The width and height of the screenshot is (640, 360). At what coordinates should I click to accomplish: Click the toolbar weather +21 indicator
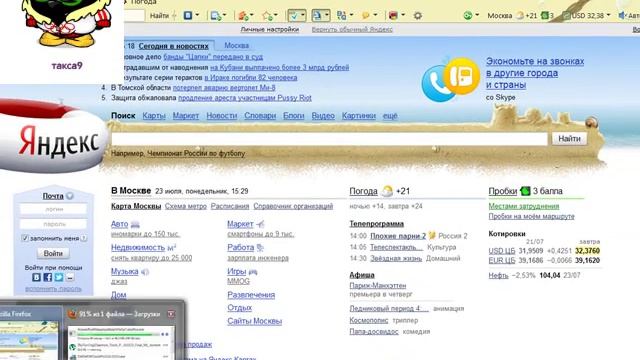coord(526,16)
